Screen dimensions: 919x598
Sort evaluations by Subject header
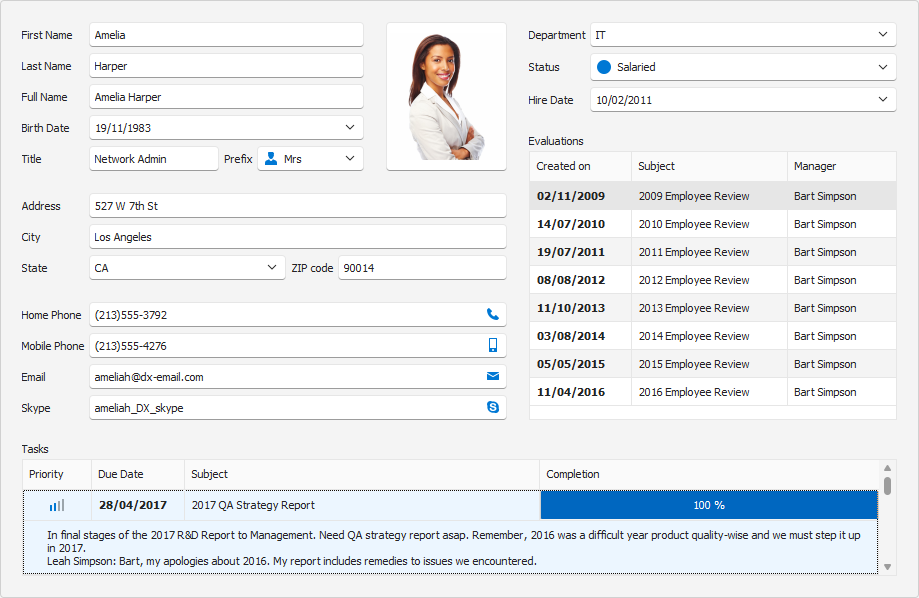click(709, 167)
